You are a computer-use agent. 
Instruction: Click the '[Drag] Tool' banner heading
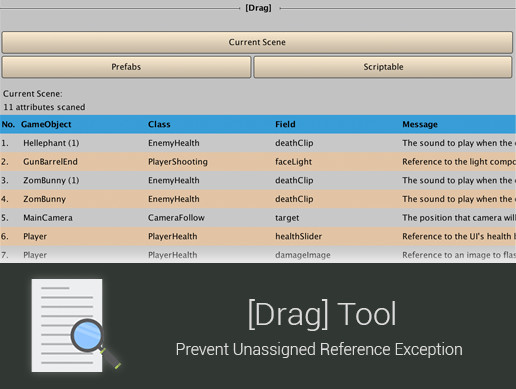click(x=322, y=314)
